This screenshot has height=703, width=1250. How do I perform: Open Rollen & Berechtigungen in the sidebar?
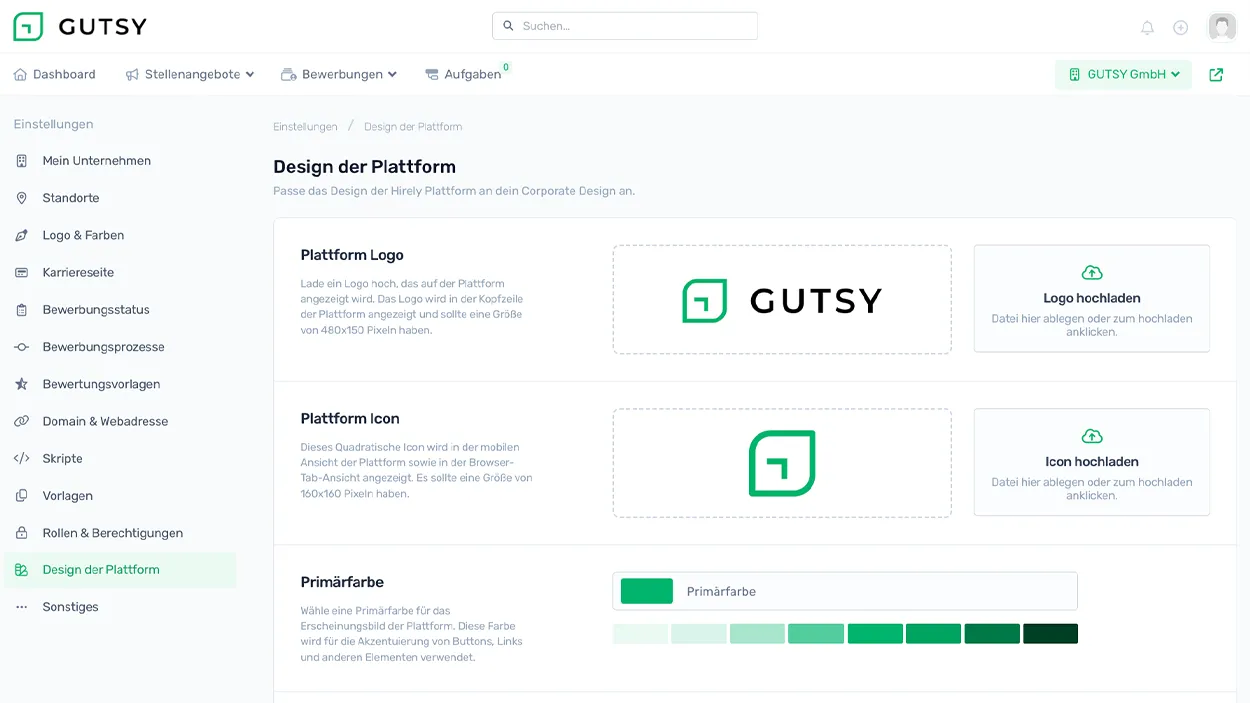pos(112,533)
